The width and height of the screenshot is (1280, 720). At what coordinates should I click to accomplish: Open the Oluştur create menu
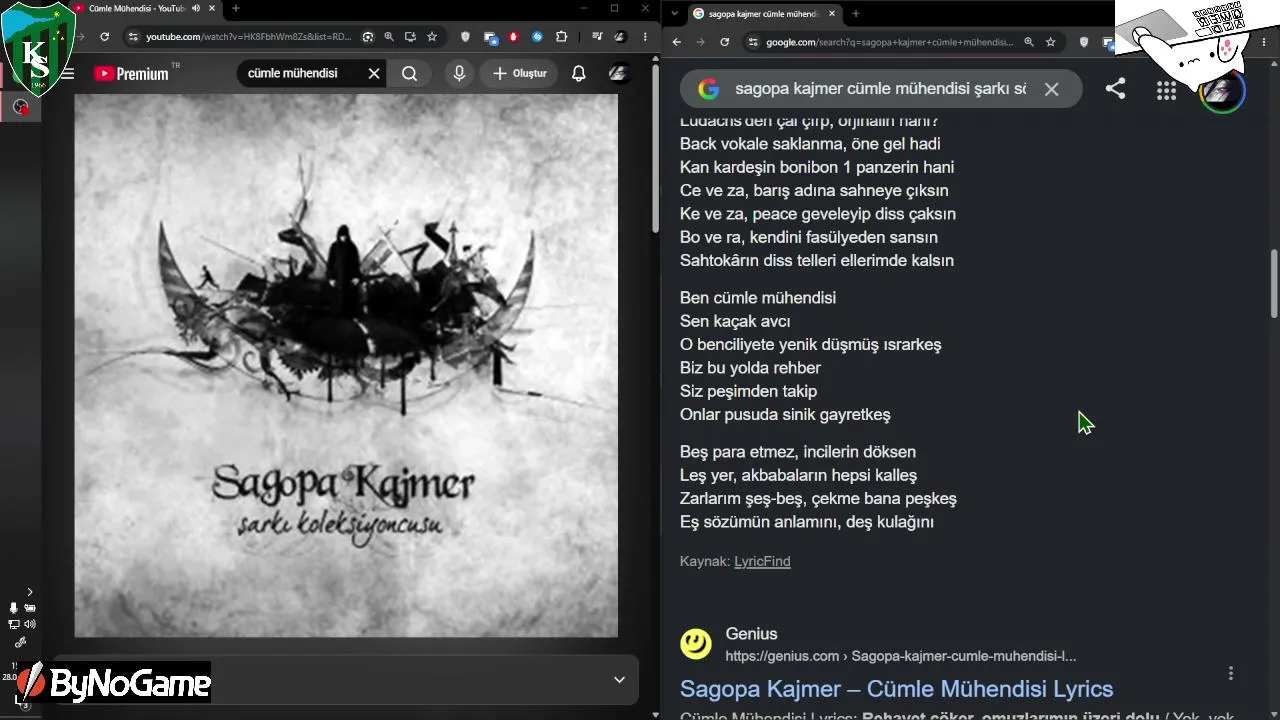coord(519,73)
